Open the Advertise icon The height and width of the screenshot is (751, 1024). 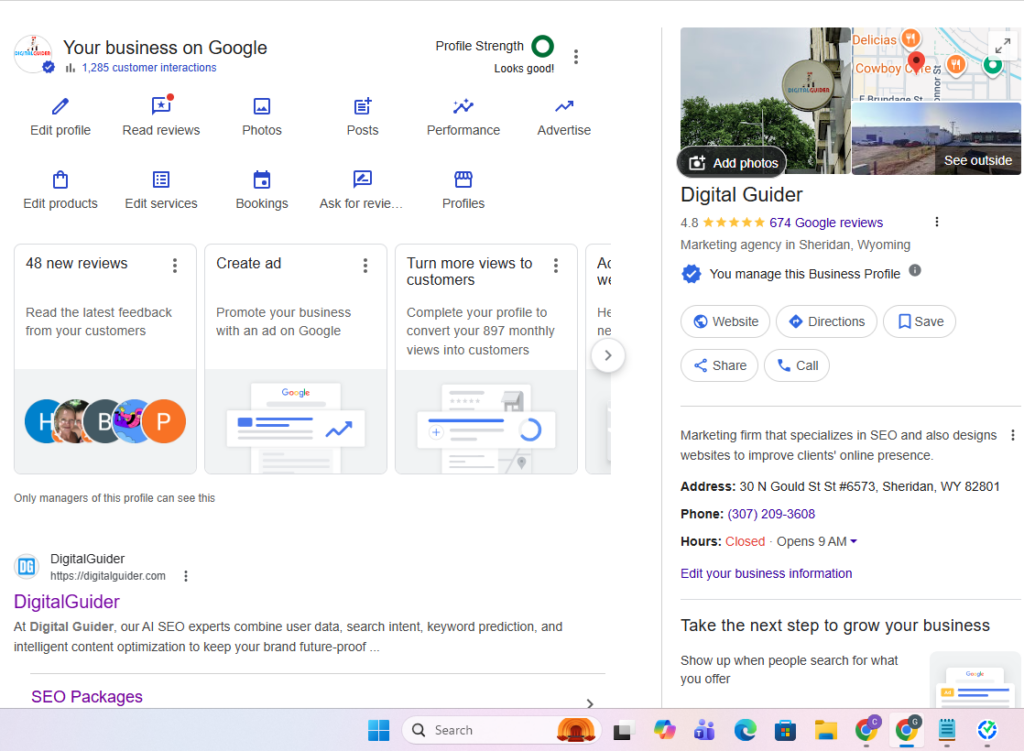[x=564, y=106]
